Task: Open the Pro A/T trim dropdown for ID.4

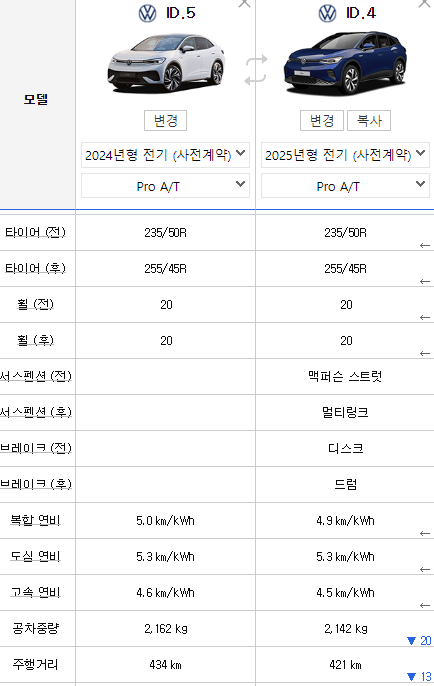Action: (345, 186)
